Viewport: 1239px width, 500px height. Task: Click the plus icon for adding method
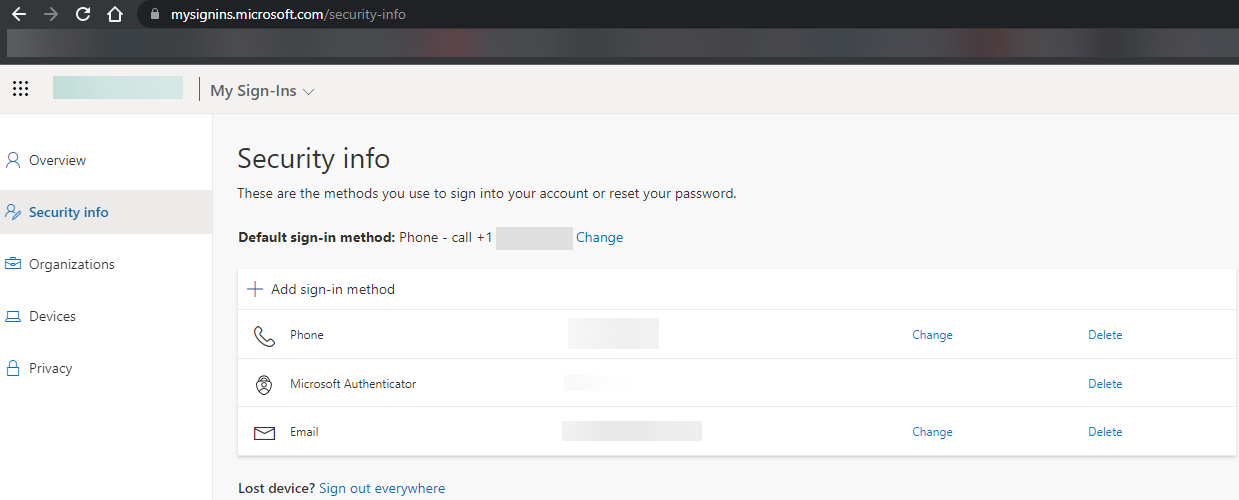[x=255, y=289]
